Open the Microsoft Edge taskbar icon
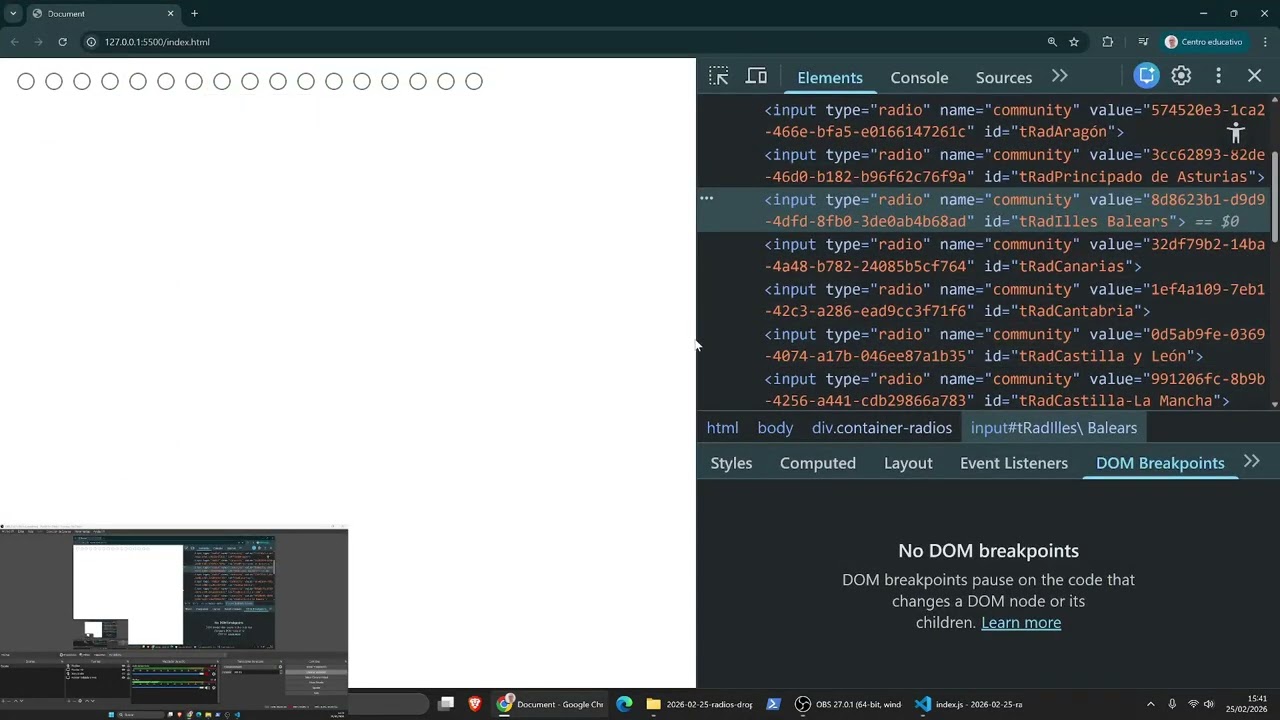 pyautogui.click(x=624, y=704)
